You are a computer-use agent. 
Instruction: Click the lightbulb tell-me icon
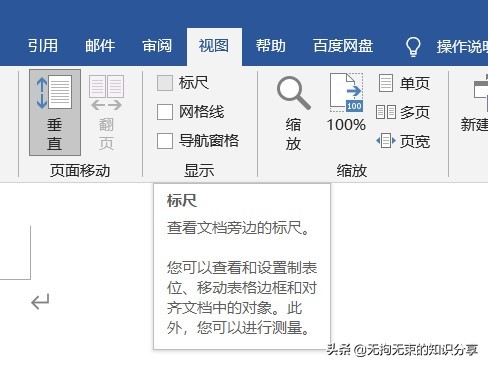pos(413,47)
